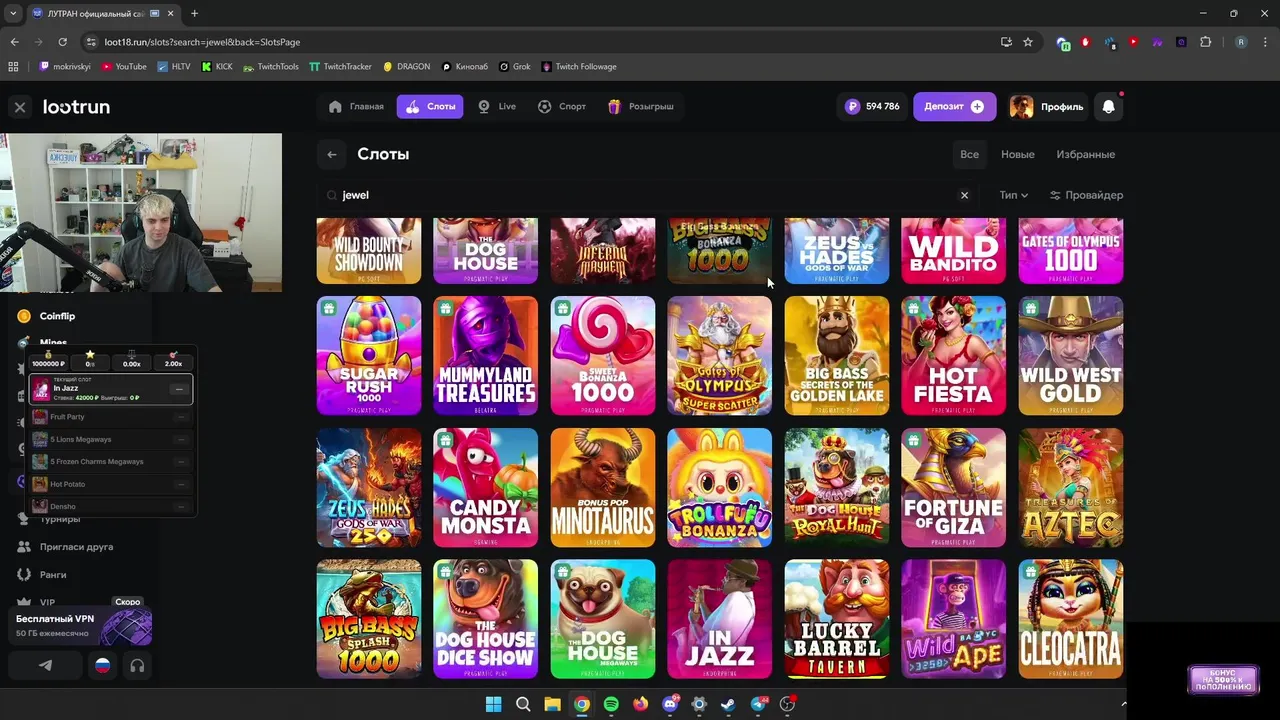Screen dimensions: 1280x720
Task: Click minus button on In Jazz overlay row
Action: click(179, 389)
